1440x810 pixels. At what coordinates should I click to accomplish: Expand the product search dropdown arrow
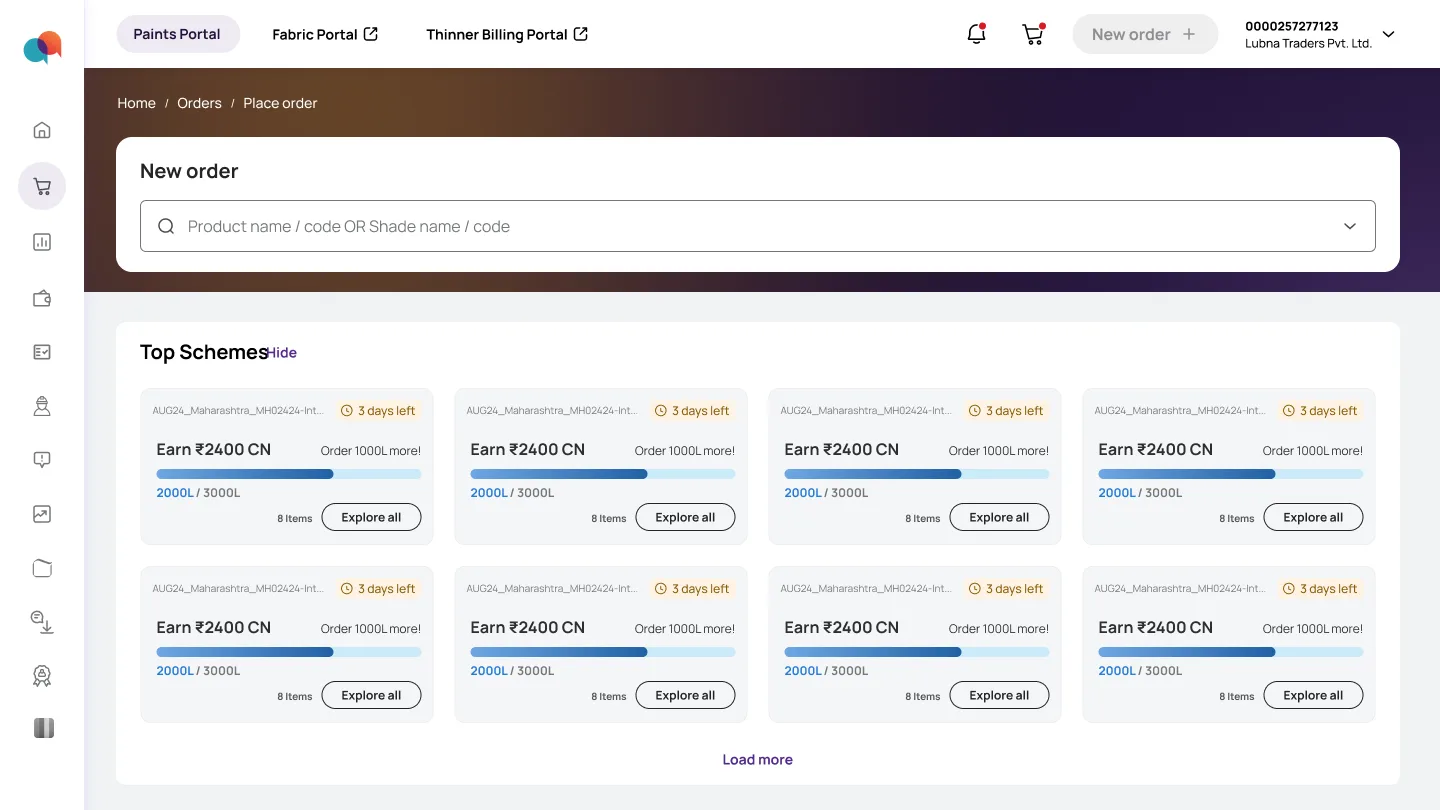pyautogui.click(x=1350, y=226)
